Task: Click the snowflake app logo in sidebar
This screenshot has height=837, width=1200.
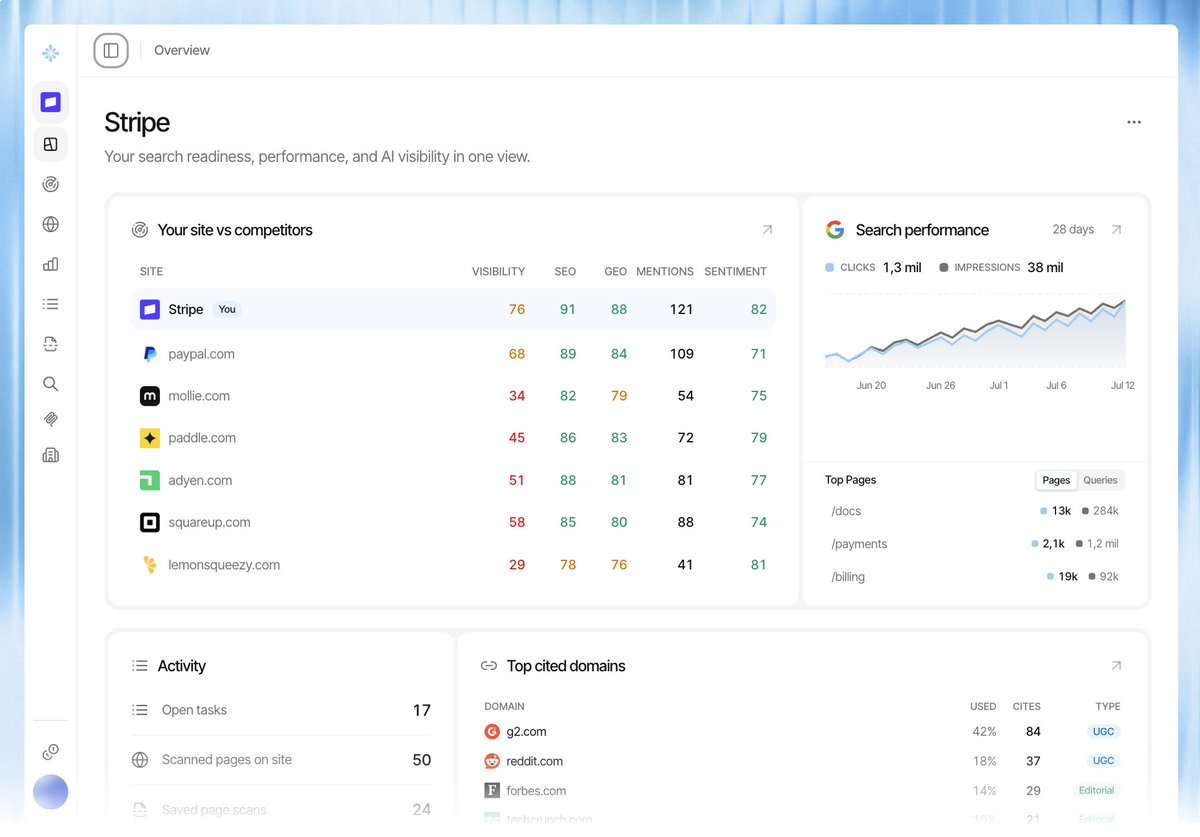Action: tap(50, 53)
